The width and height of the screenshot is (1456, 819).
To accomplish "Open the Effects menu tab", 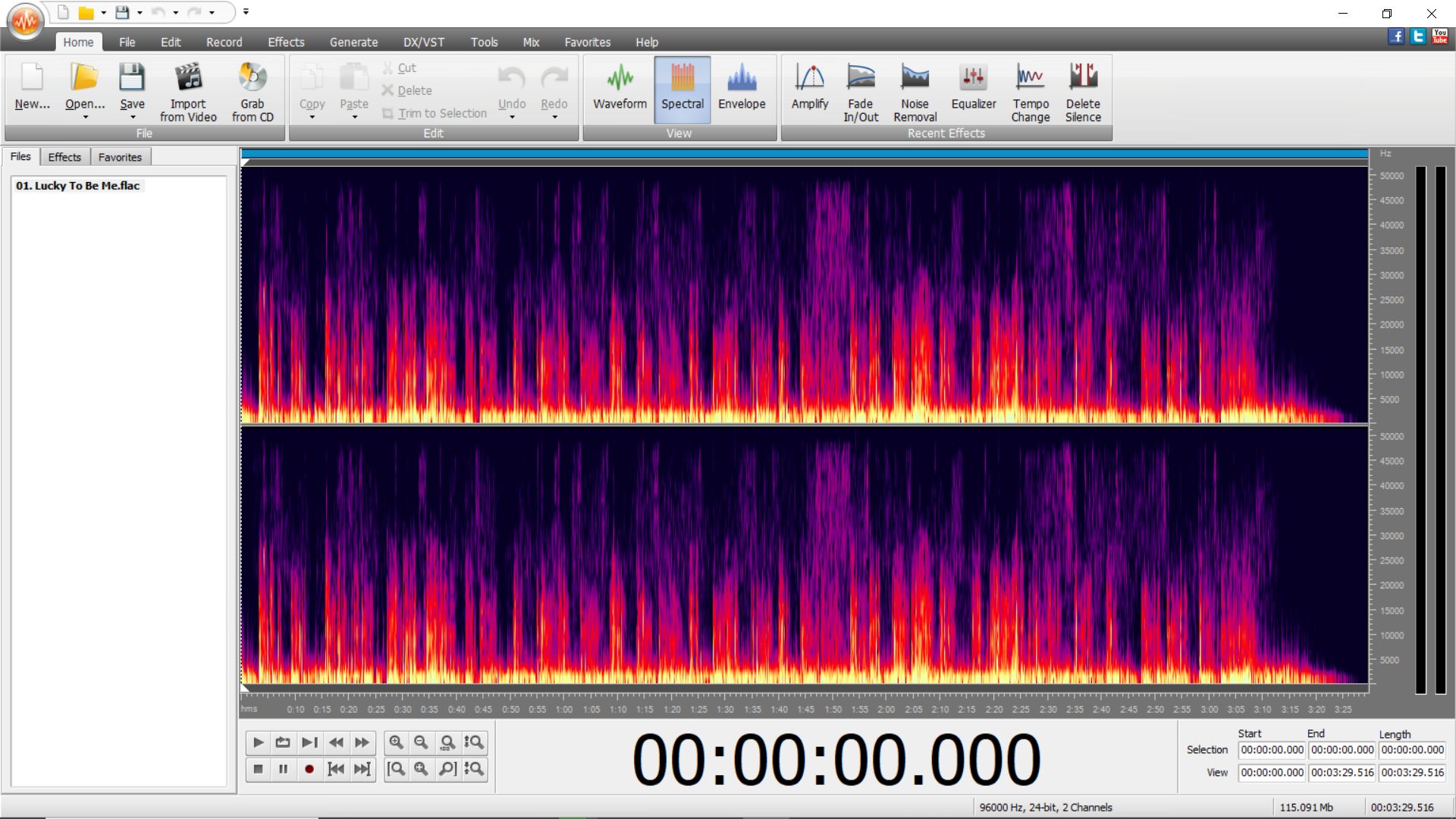I will tap(286, 42).
